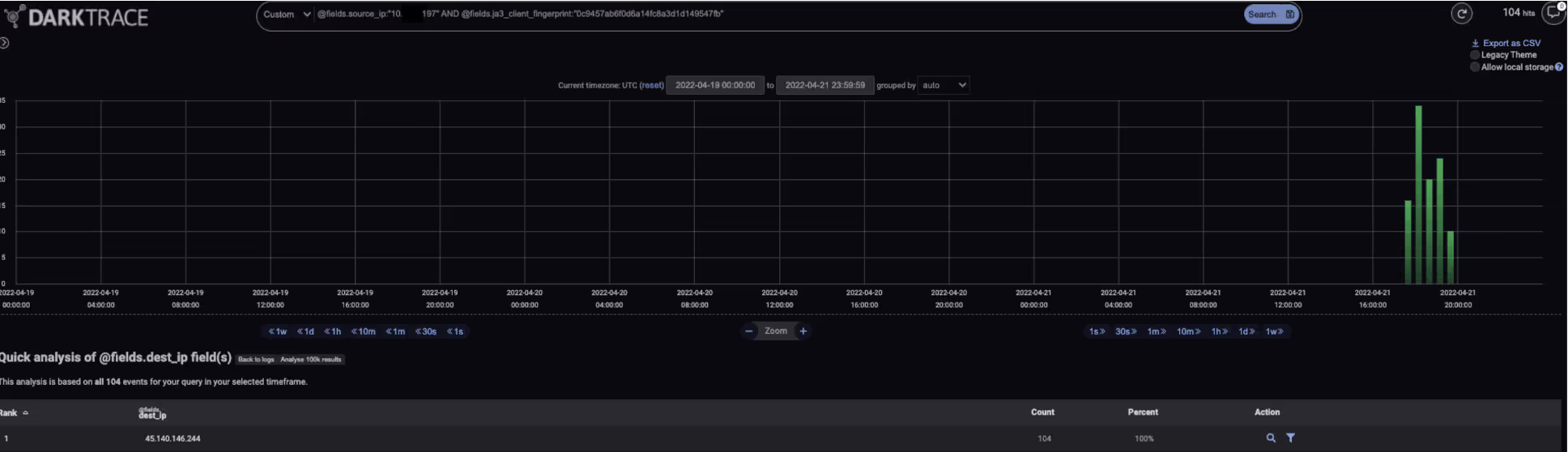Image resolution: width=1568 pixels, height=452 pixels.
Task: Open the grouped by auto dropdown
Action: [x=944, y=85]
